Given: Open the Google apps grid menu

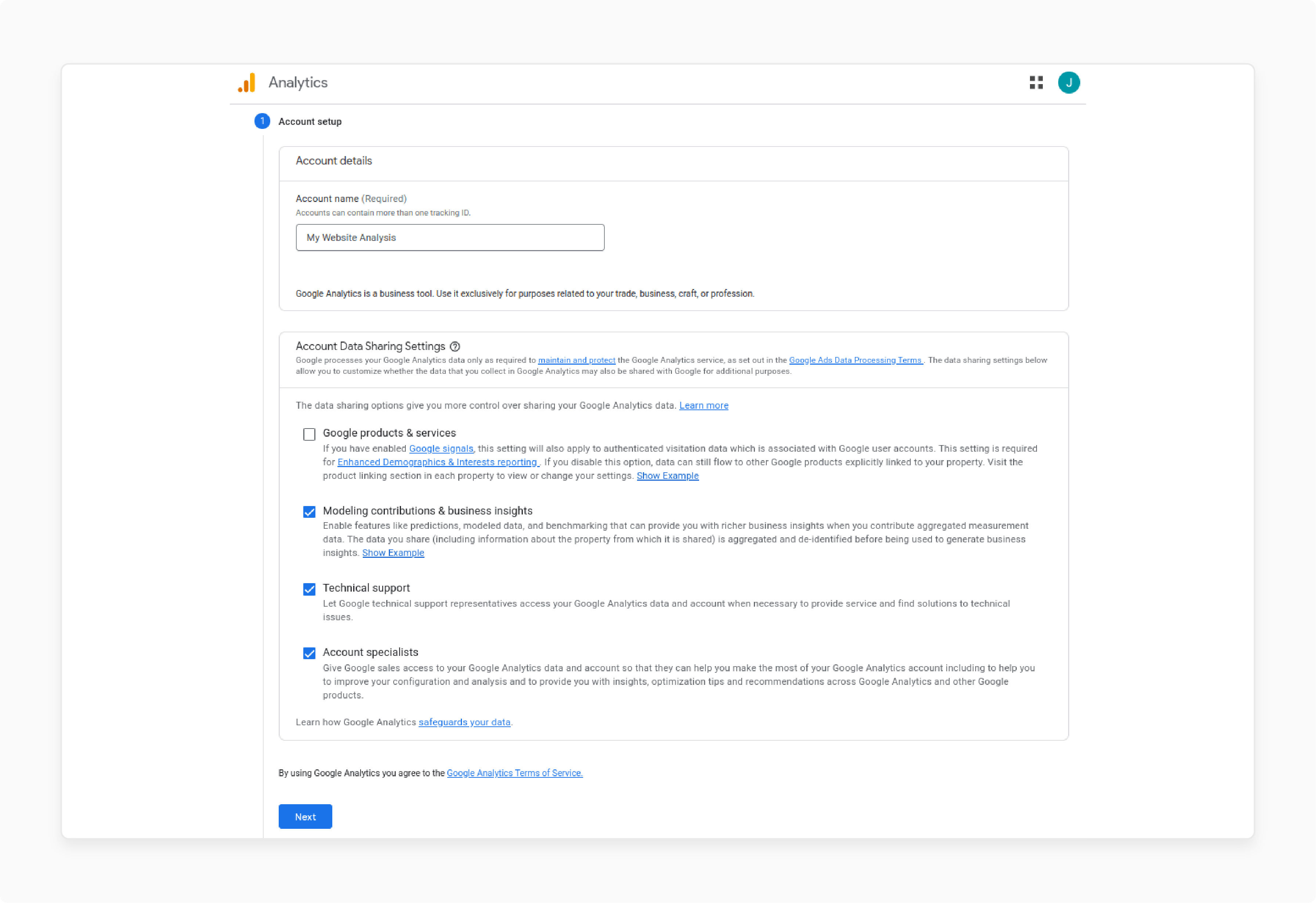Looking at the screenshot, I should click(x=1036, y=83).
